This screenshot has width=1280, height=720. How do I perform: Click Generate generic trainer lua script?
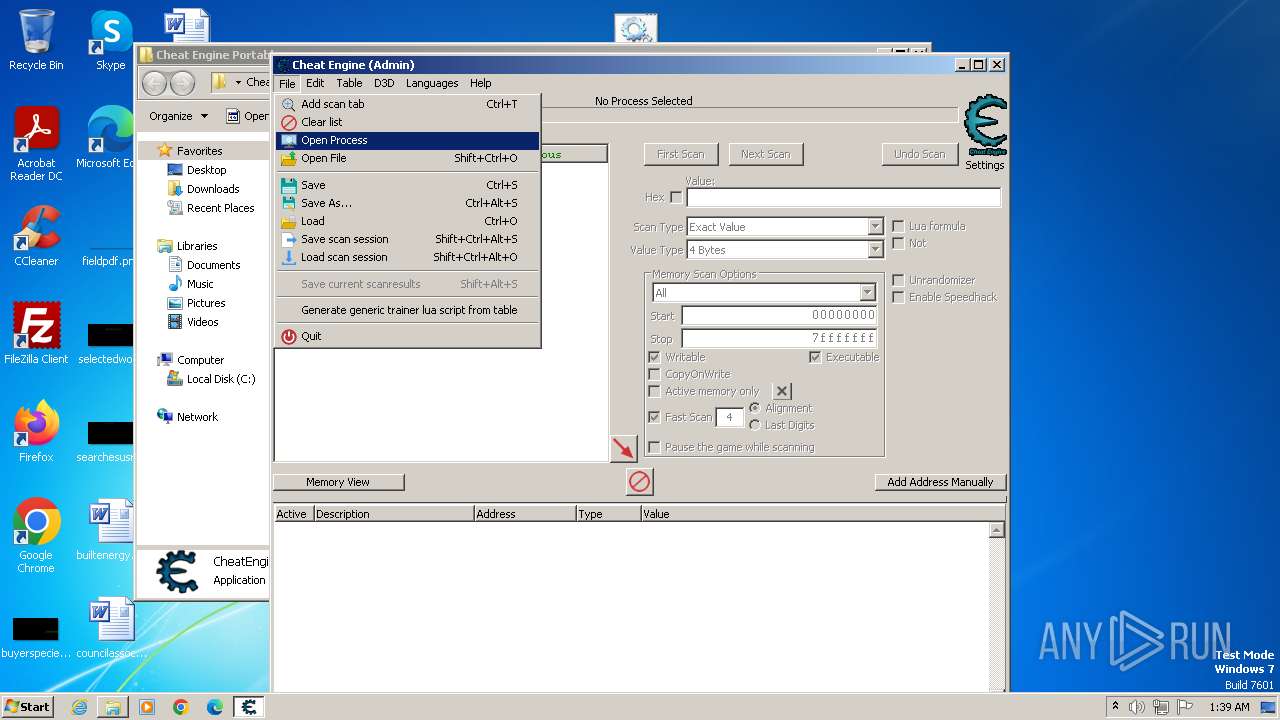point(407,310)
